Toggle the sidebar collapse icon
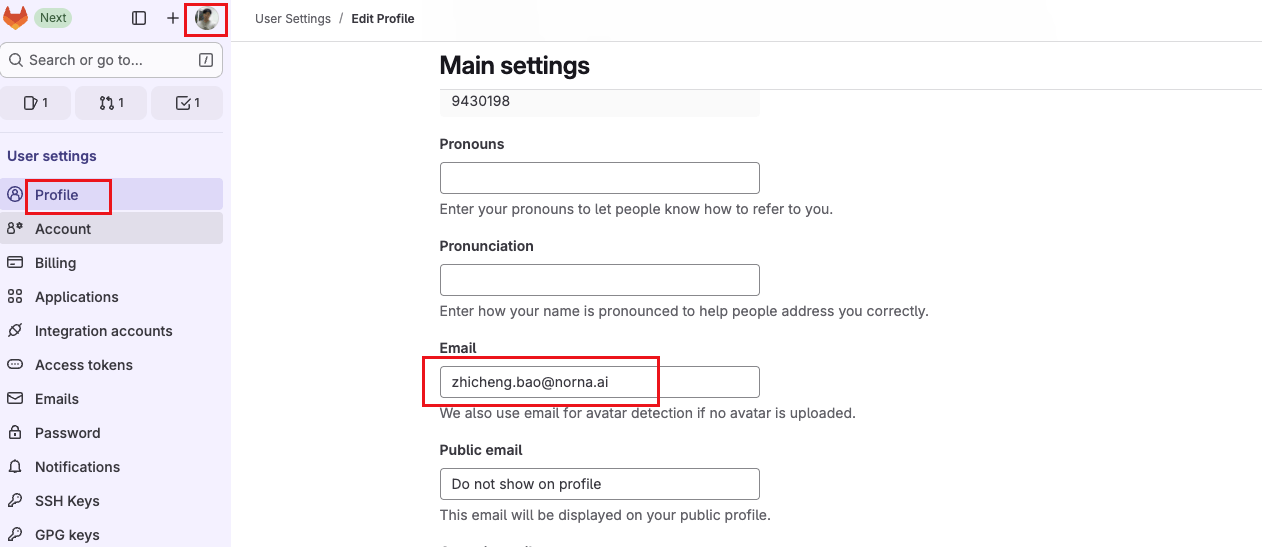1262x547 pixels. pos(139,18)
